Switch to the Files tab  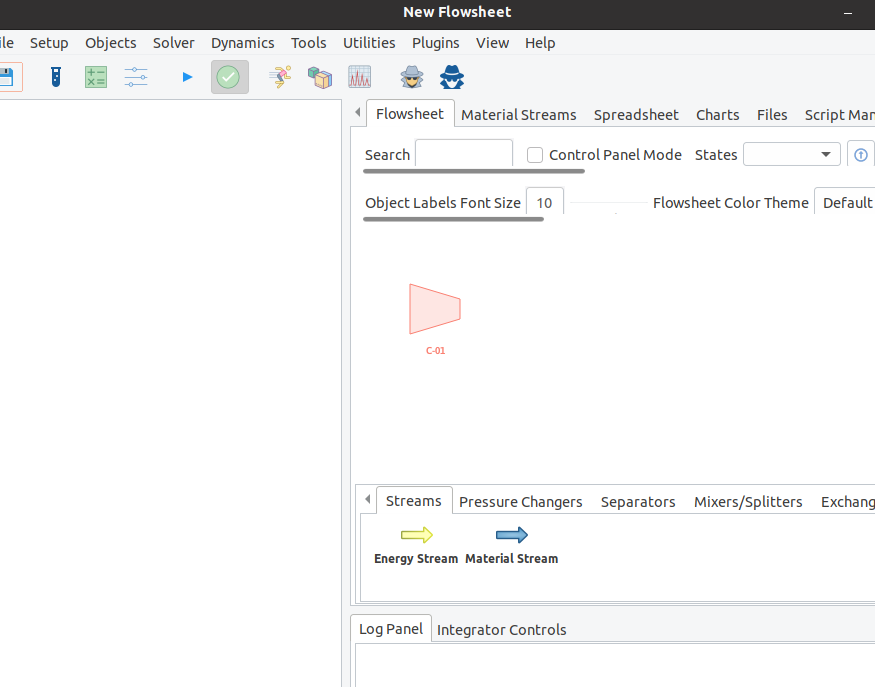pos(772,115)
